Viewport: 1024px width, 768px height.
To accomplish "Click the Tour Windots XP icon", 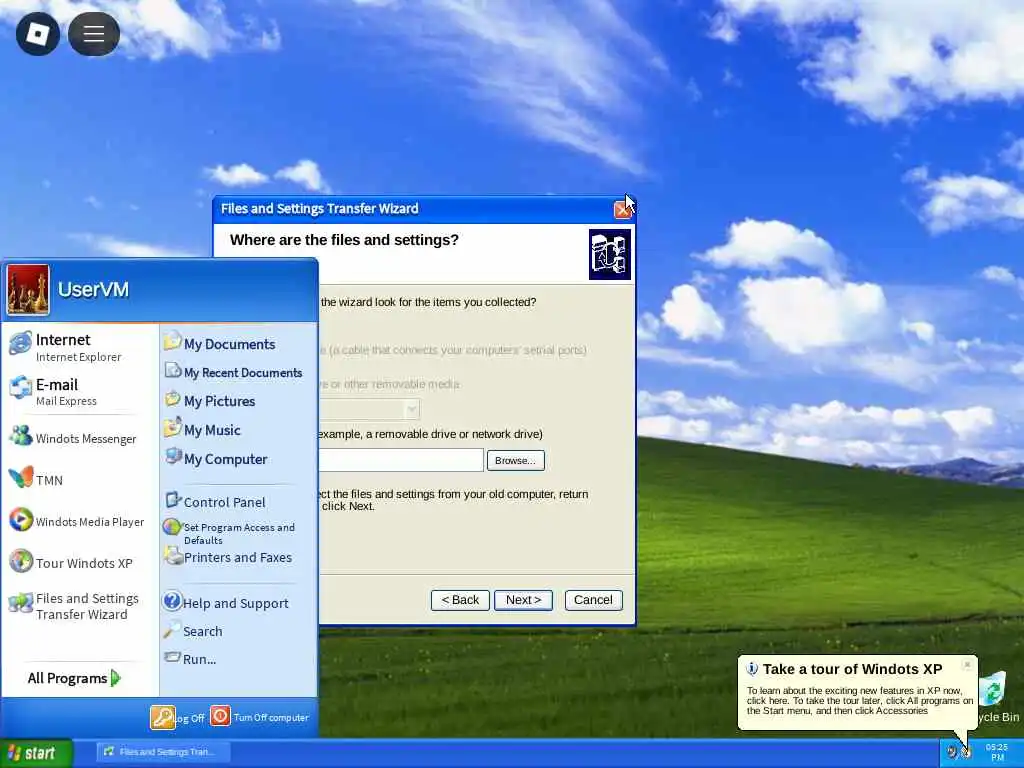I will point(20,561).
